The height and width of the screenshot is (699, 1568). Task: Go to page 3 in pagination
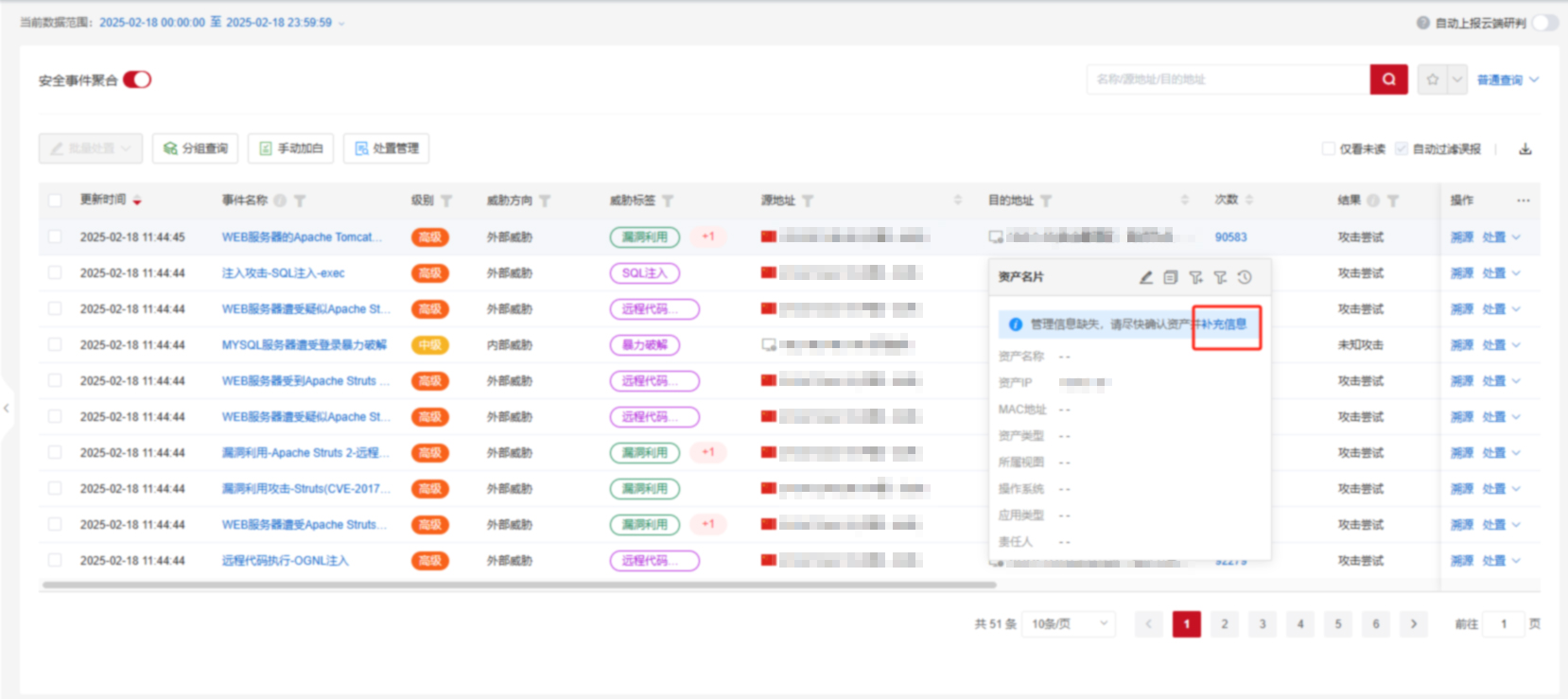coord(1263,624)
